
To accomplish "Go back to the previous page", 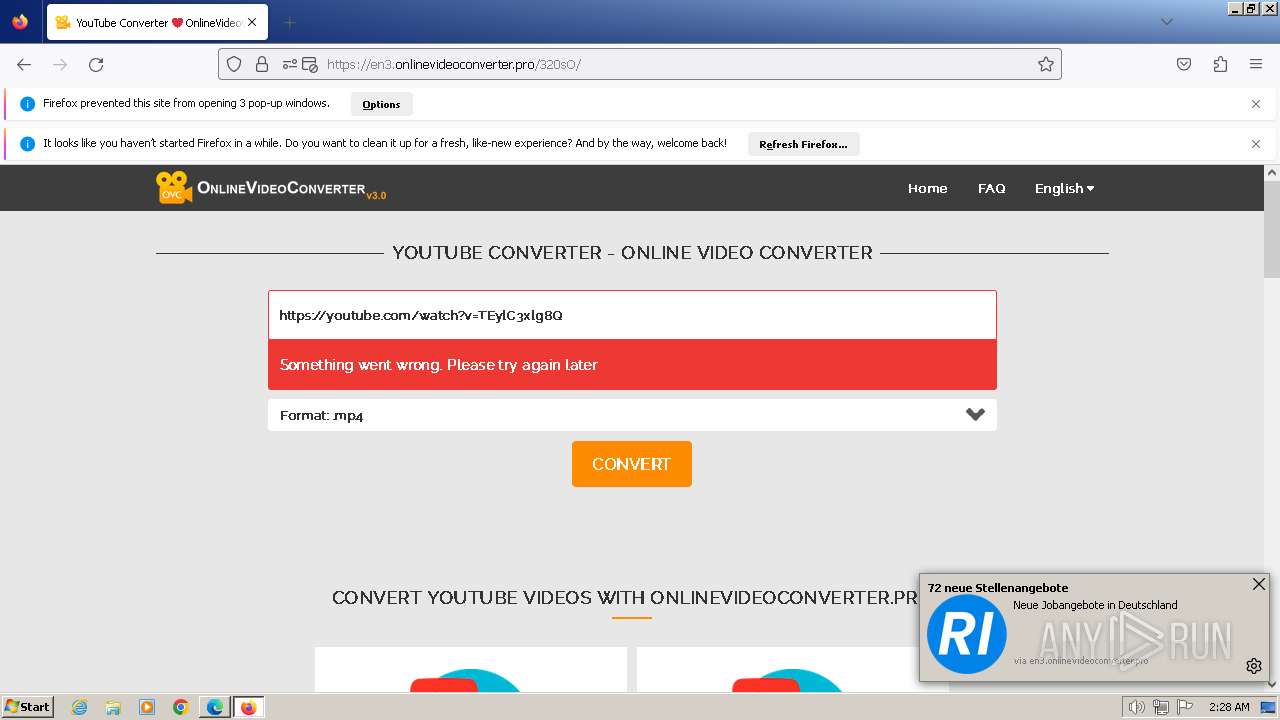I will pyautogui.click(x=24, y=64).
